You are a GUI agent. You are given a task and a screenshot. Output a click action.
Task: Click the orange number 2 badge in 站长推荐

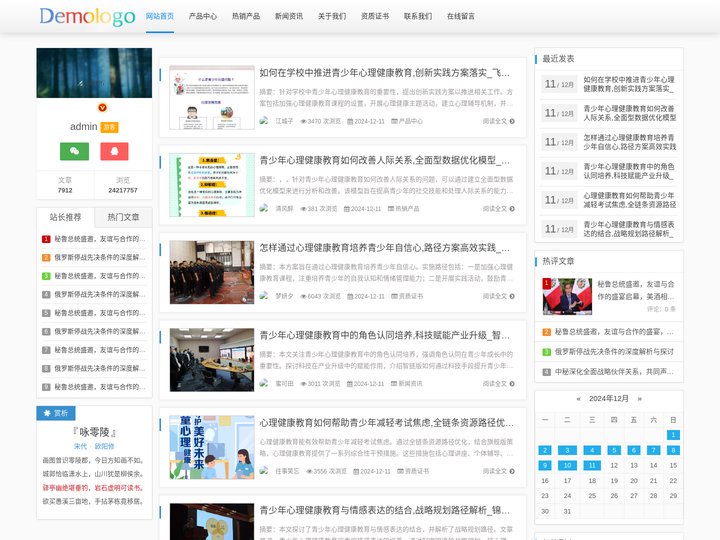click(x=46, y=258)
